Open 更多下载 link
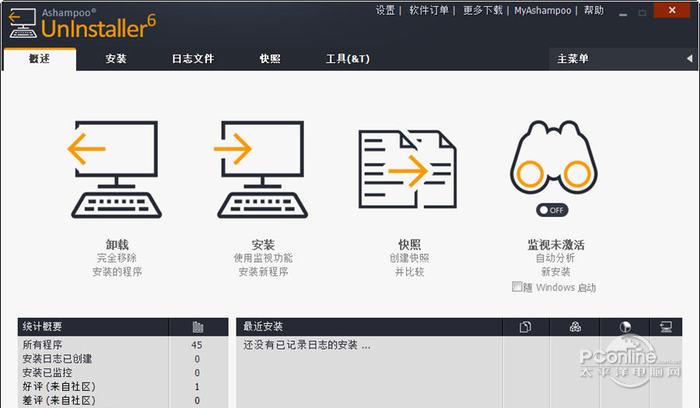This screenshot has width=700, height=408. click(x=483, y=10)
